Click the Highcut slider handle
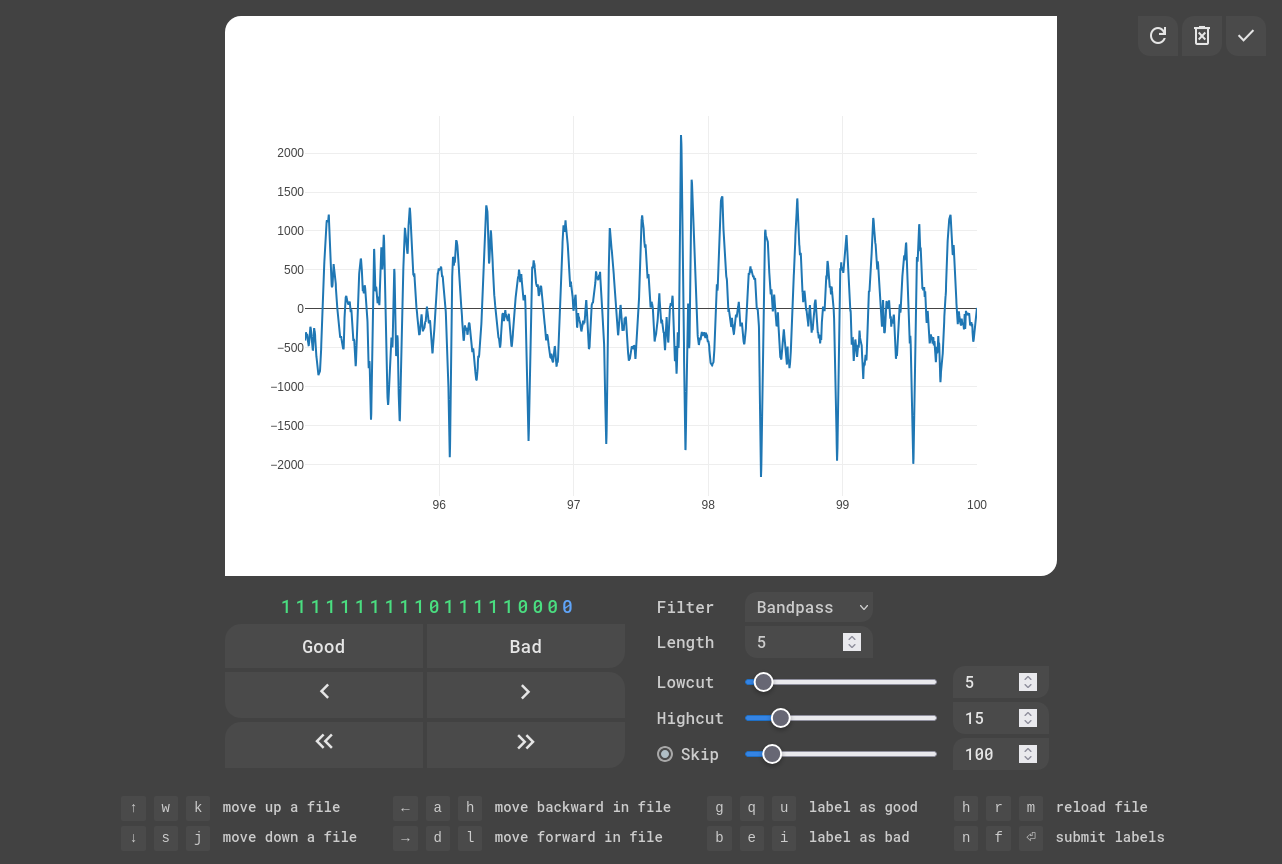Viewport: 1282px width, 864px height. [x=781, y=718]
